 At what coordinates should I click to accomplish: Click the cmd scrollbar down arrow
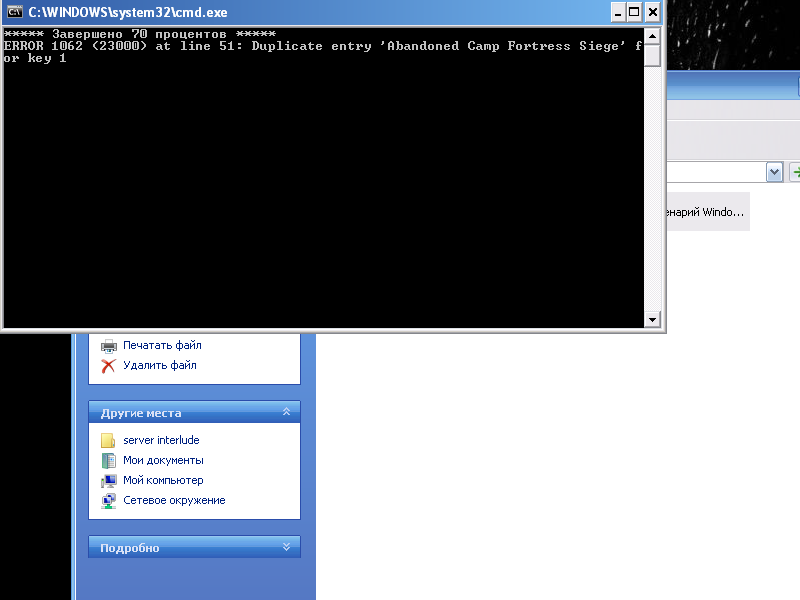(x=652, y=320)
